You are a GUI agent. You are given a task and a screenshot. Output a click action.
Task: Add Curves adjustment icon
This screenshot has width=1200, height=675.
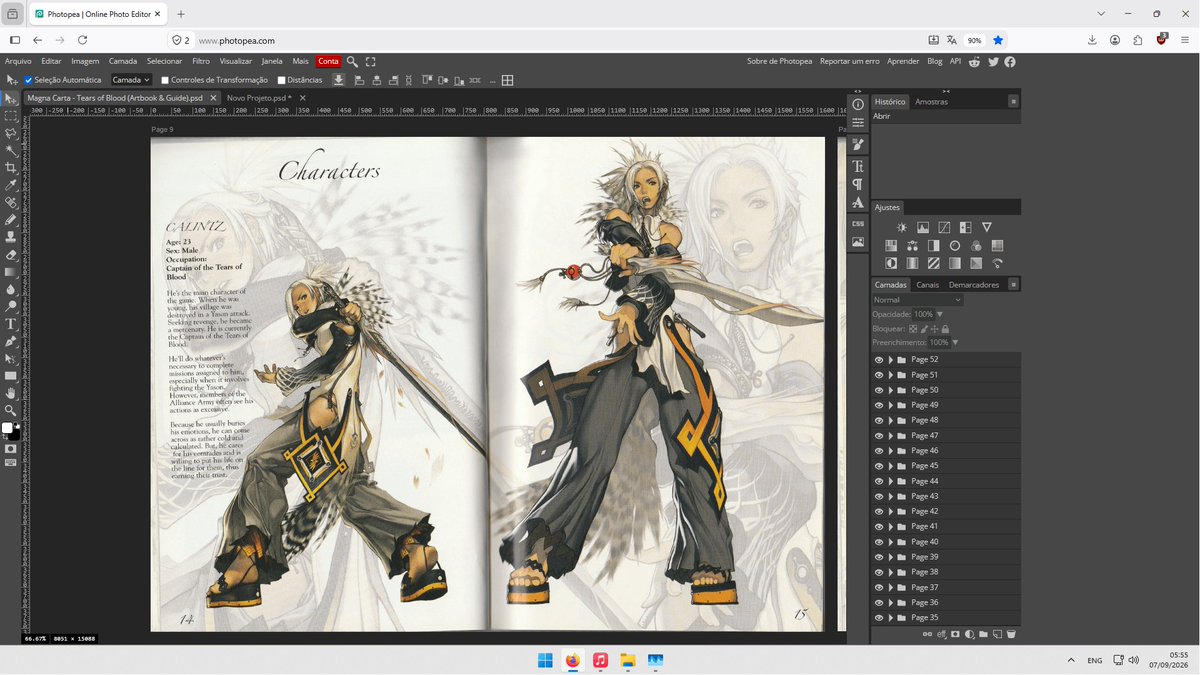point(944,228)
